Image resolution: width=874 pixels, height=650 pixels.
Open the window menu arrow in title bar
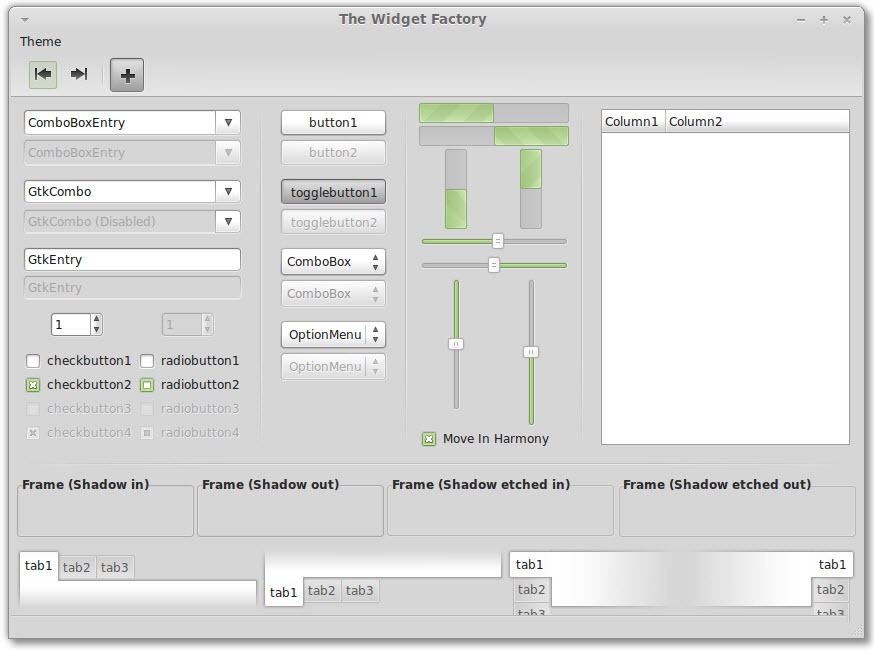pyautogui.click(x=25, y=20)
